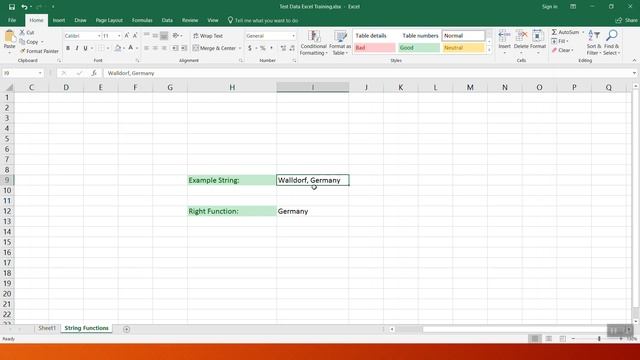Switch to the Review tab

click(x=190, y=20)
